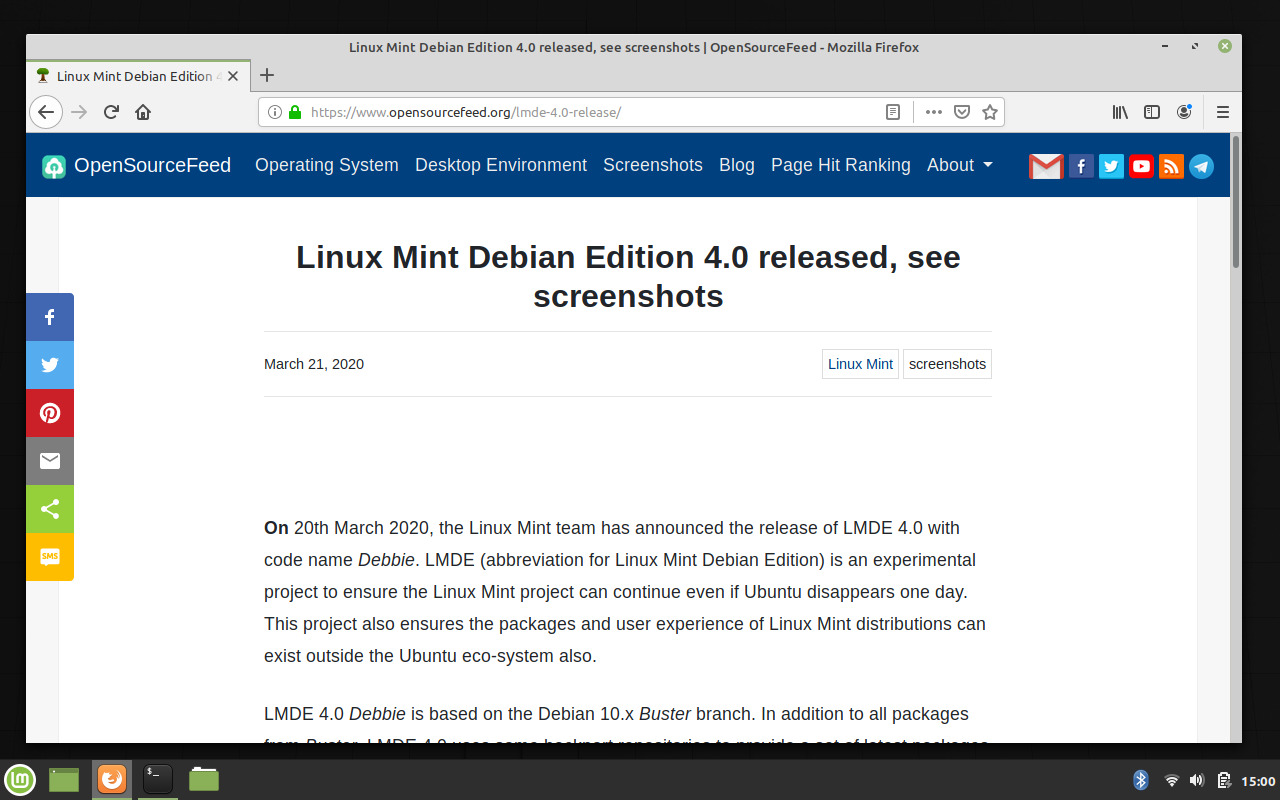Open the YouTube channel icon
This screenshot has height=800, width=1280.
pyautogui.click(x=1141, y=166)
